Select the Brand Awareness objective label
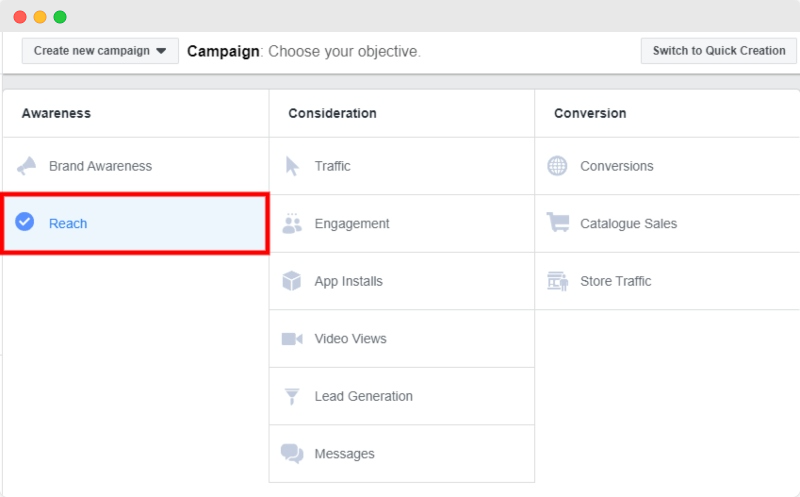Image resolution: width=800 pixels, height=497 pixels. point(101,166)
